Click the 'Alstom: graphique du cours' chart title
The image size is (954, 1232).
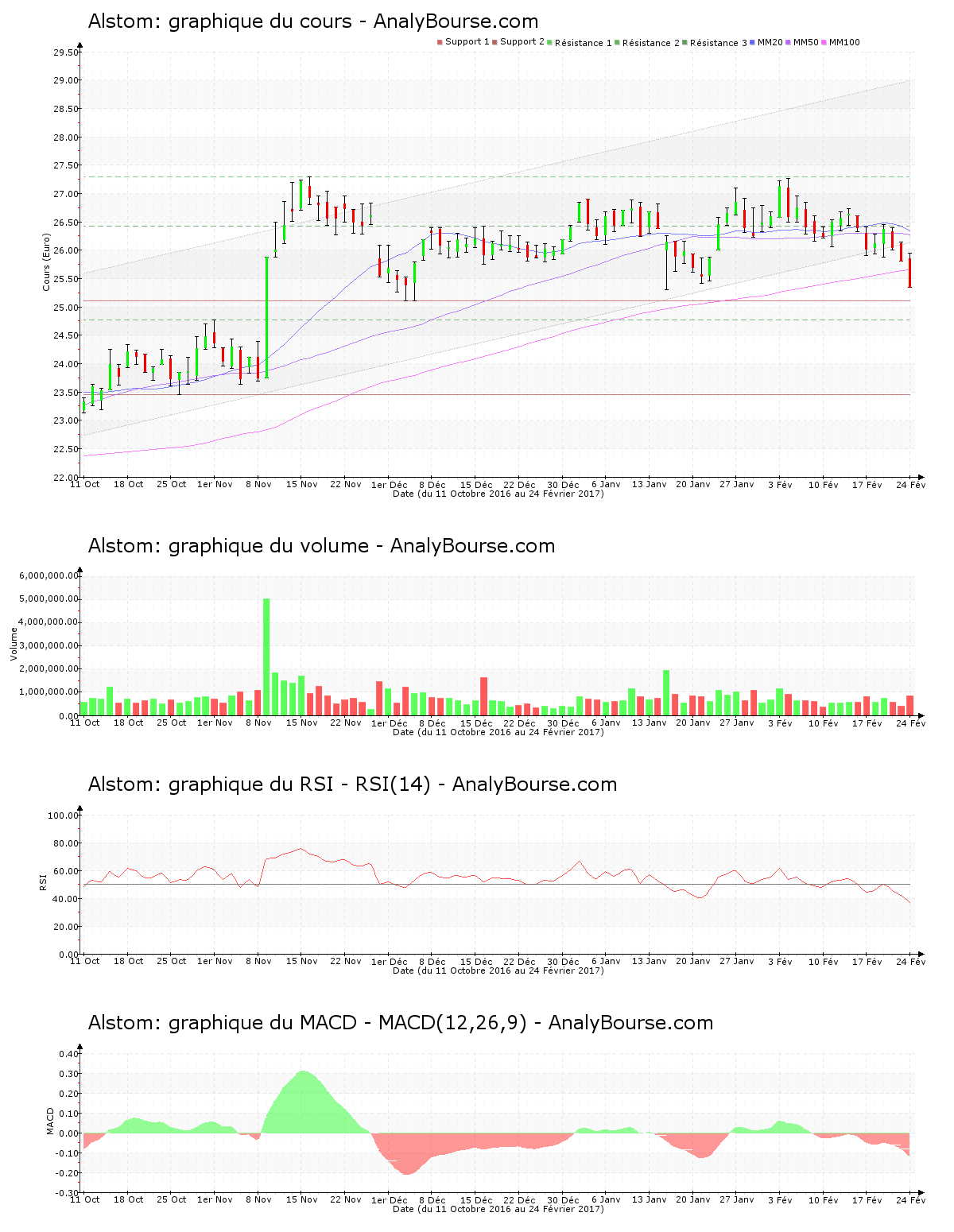pos(313,21)
